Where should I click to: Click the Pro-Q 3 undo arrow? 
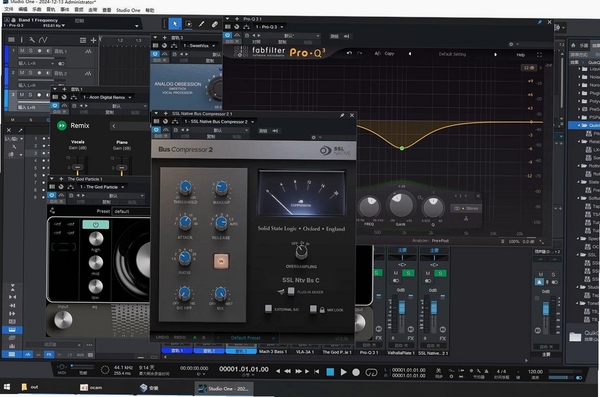349,53
